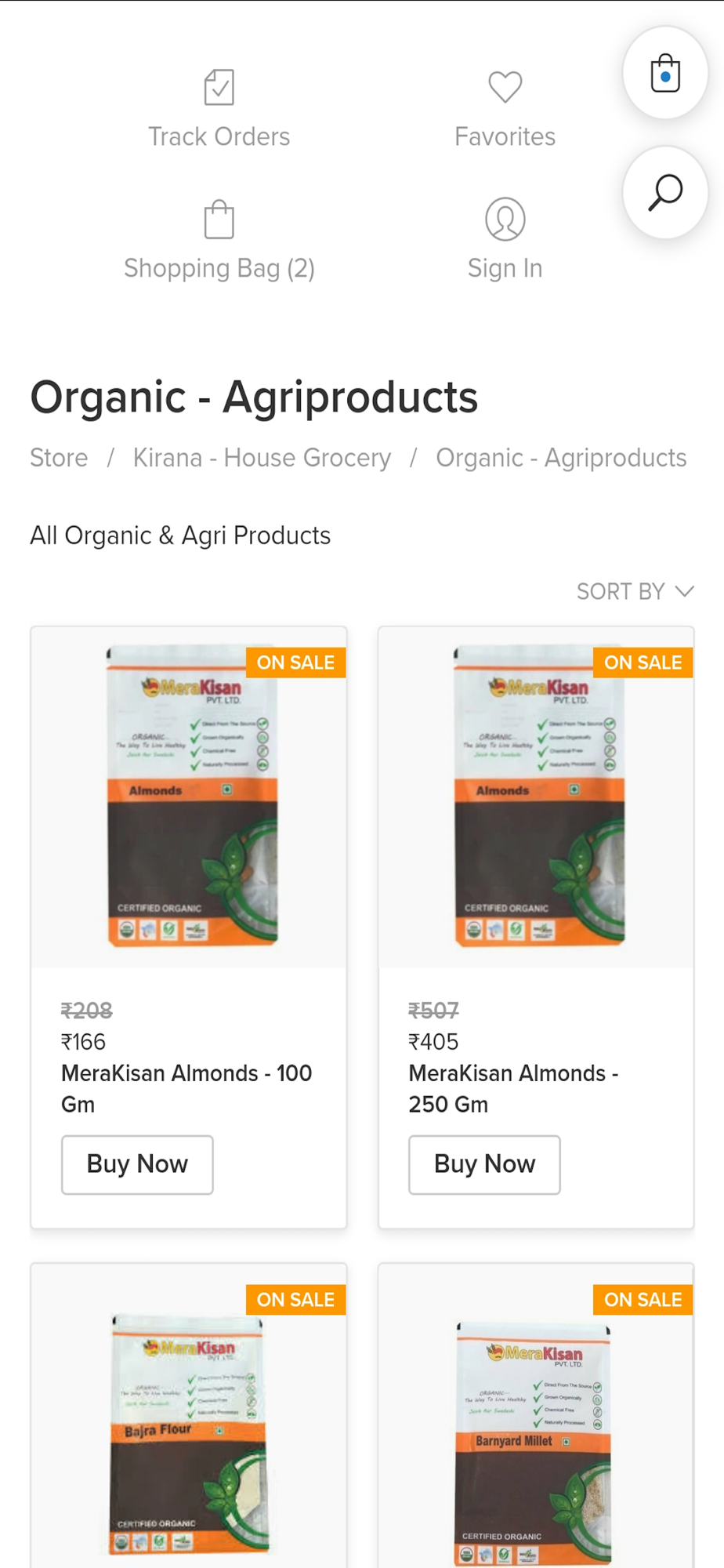Buy Now MeraKisan Almonds 250 Gm
The width and height of the screenshot is (724, 1568).
click(x=484, y=1164)
